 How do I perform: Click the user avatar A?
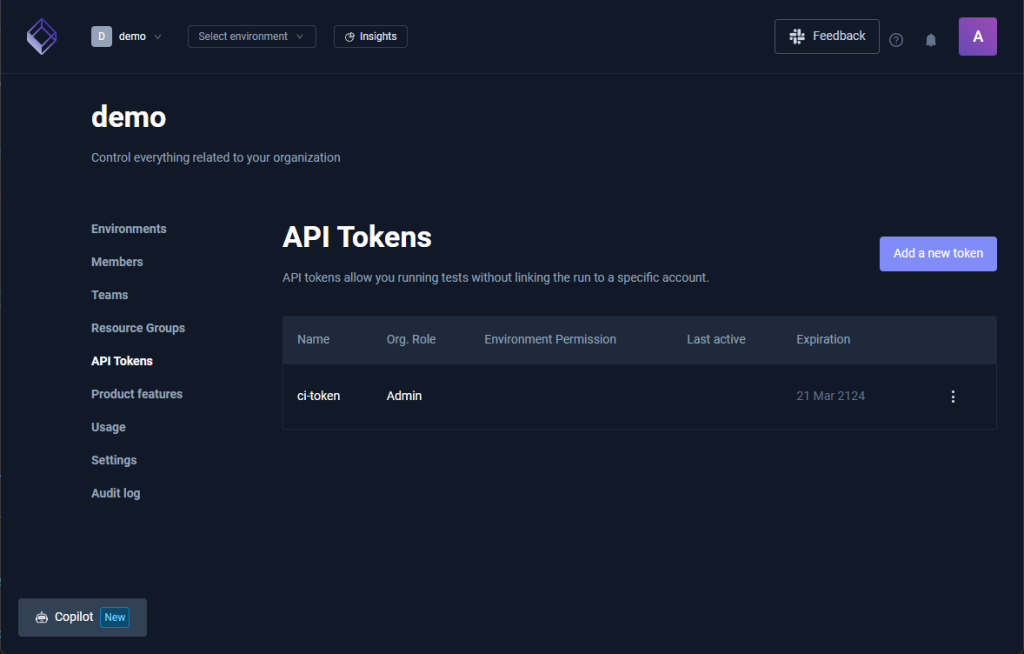point(977,37)
